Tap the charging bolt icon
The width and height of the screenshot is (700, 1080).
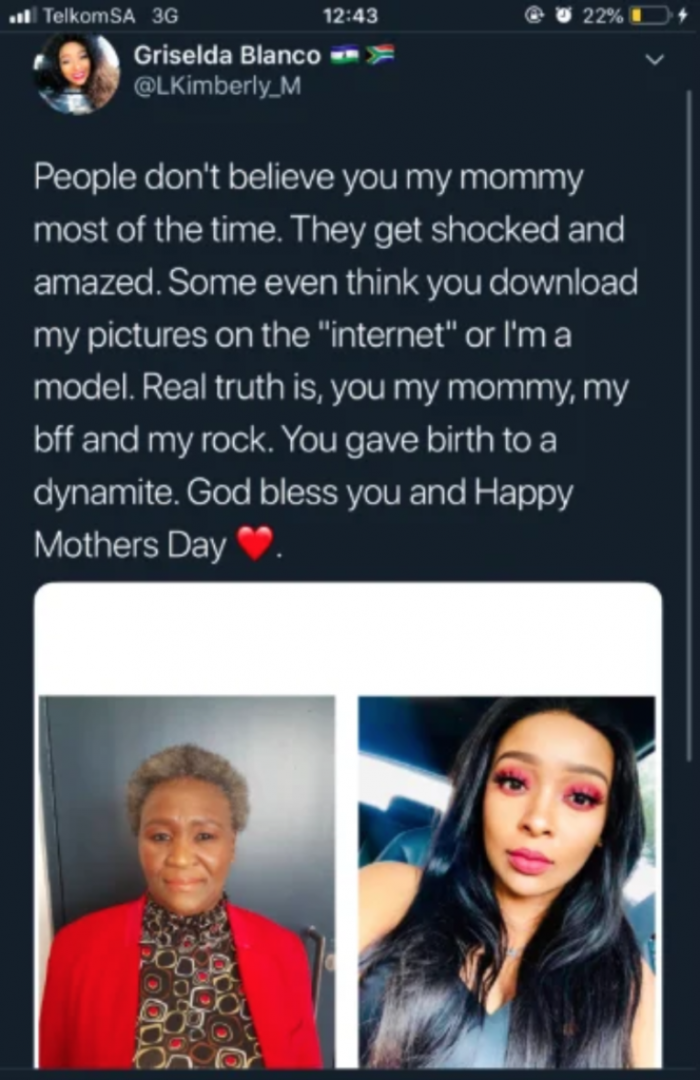683,15
